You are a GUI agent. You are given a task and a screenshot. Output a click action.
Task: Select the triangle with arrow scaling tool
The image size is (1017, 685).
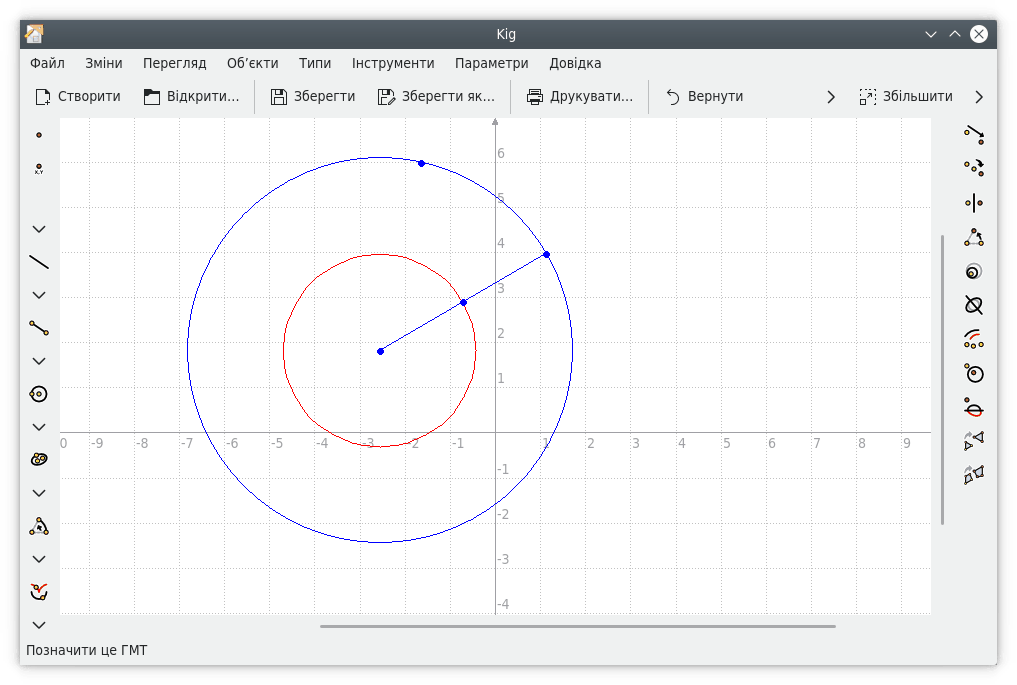tap(974, 237)
